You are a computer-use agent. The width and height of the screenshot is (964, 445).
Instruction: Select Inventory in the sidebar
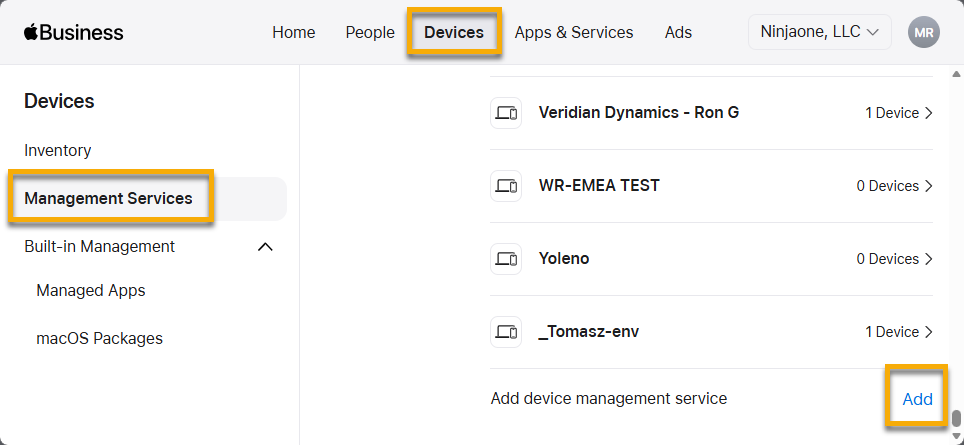click(x=58, y=151)
